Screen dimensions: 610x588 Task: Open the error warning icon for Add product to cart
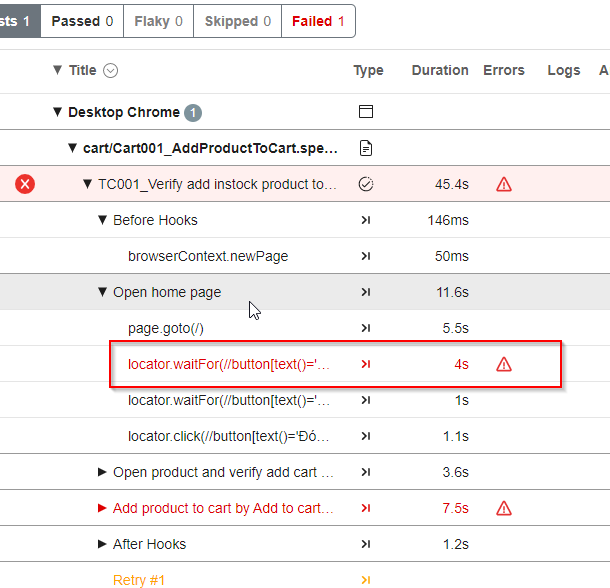point(504,508)
